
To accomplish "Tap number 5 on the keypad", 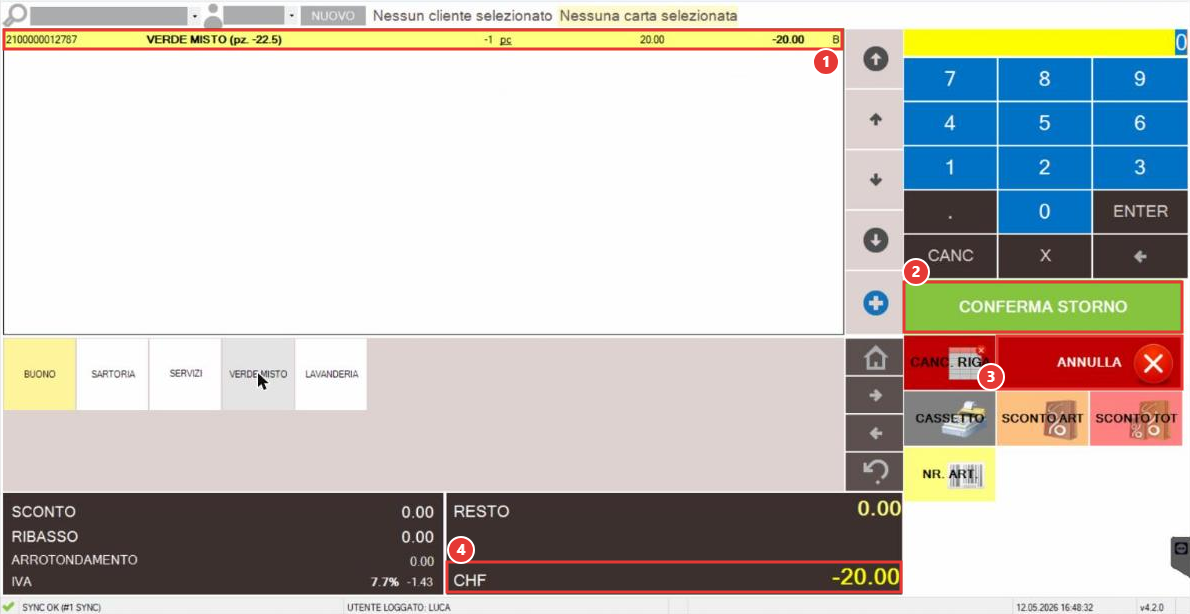I will tap(1044, 124).
